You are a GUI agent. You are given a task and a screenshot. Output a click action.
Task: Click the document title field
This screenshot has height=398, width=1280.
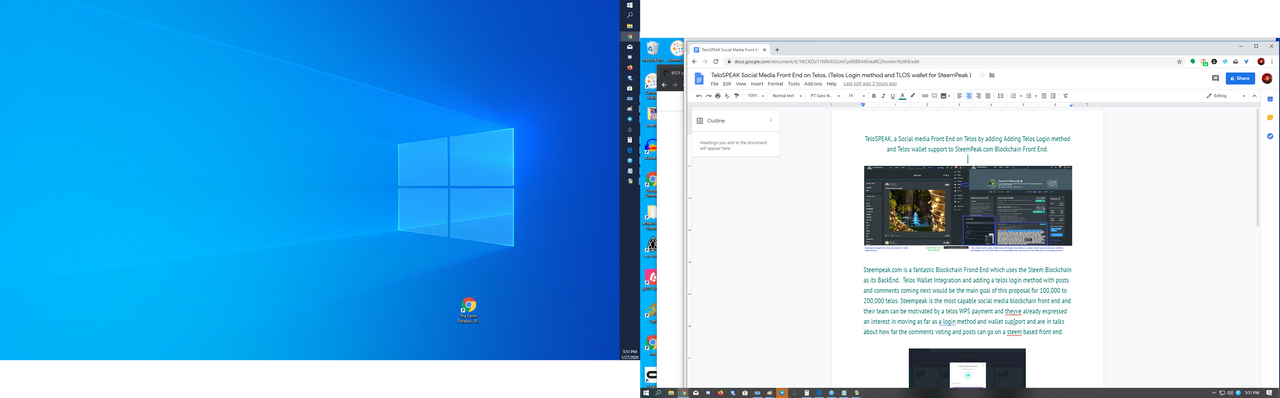tap(841, 75)
